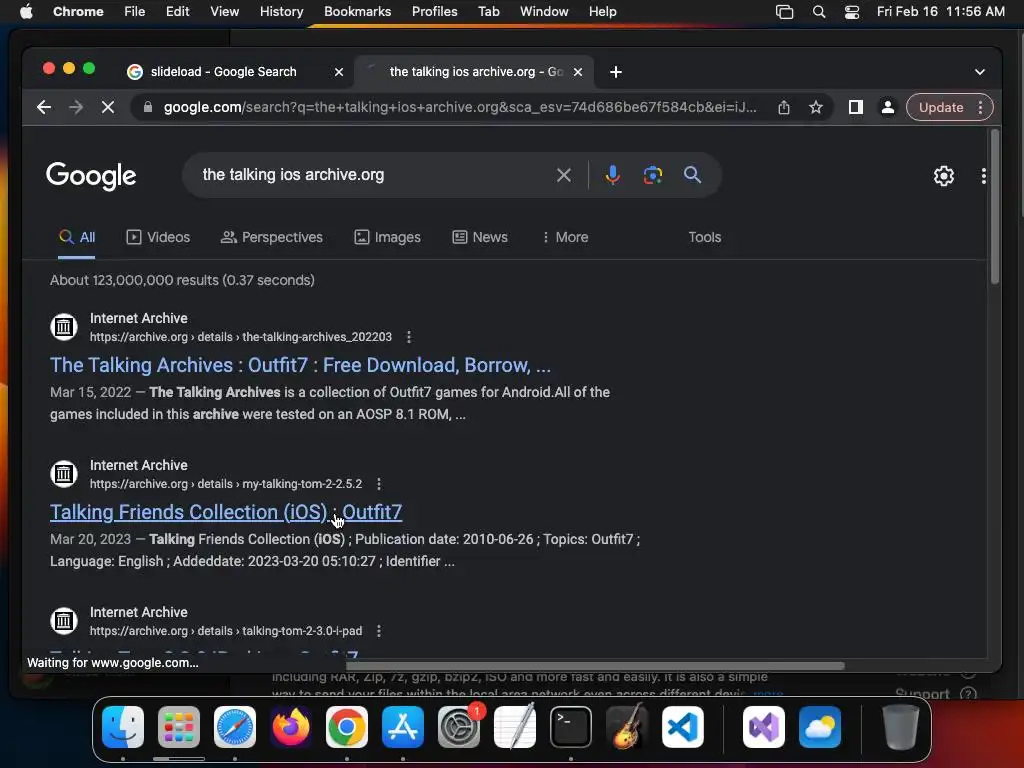
Task: Switch to Images results tab
Action: [x=387, y=237]
